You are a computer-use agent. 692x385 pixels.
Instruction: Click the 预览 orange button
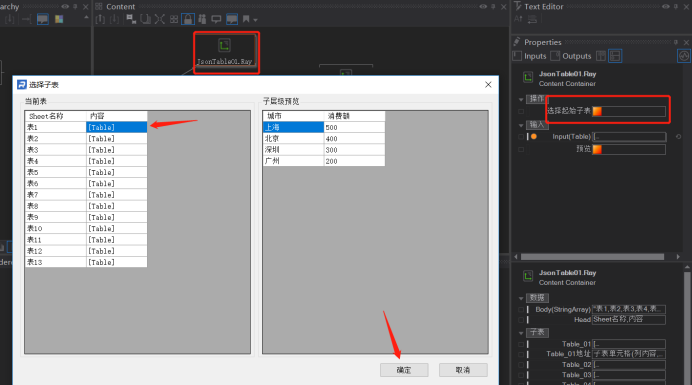[x=597, y=149]
